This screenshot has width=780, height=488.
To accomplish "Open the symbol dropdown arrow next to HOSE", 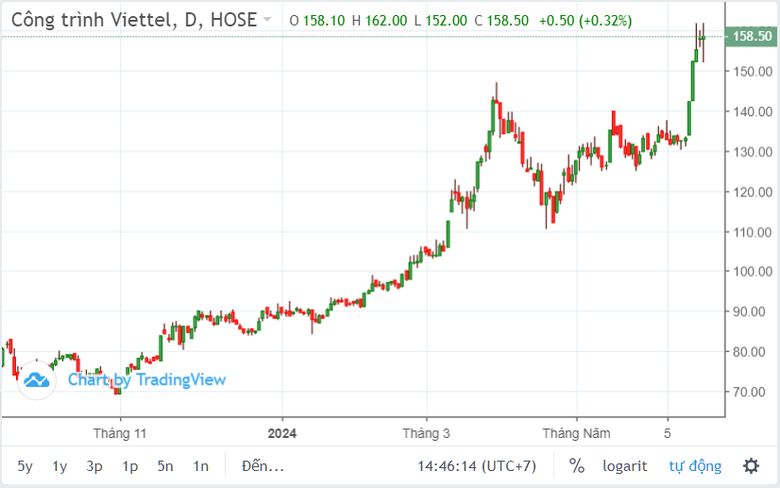I will 267,19.
